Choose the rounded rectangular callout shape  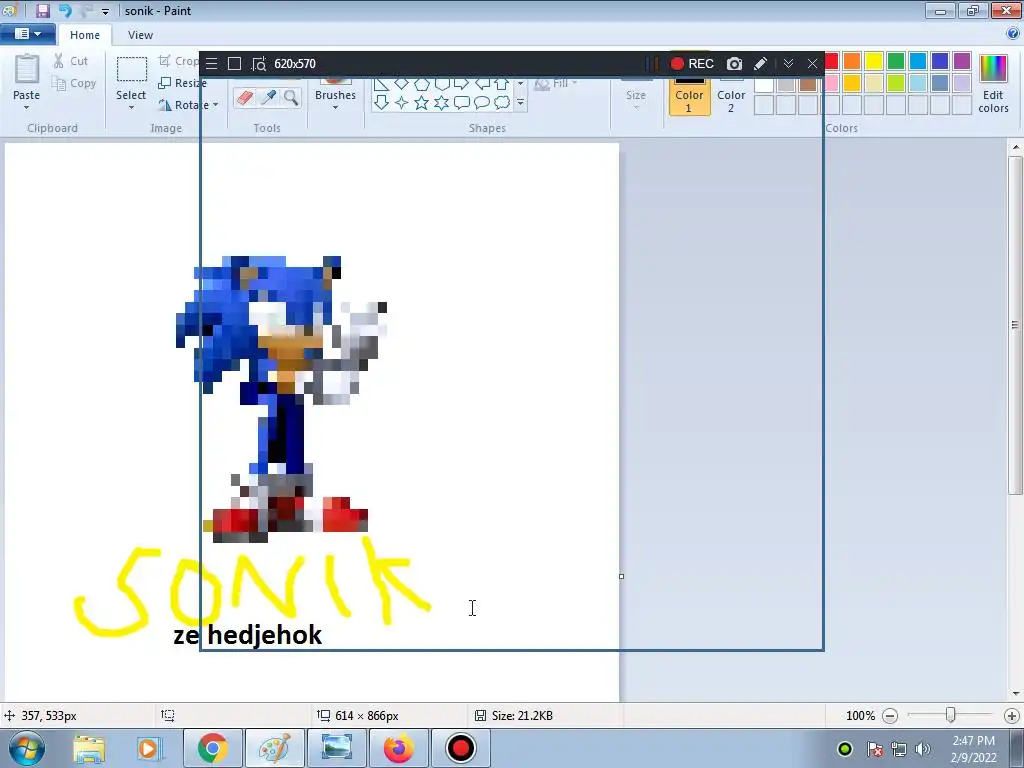[462, 103]
